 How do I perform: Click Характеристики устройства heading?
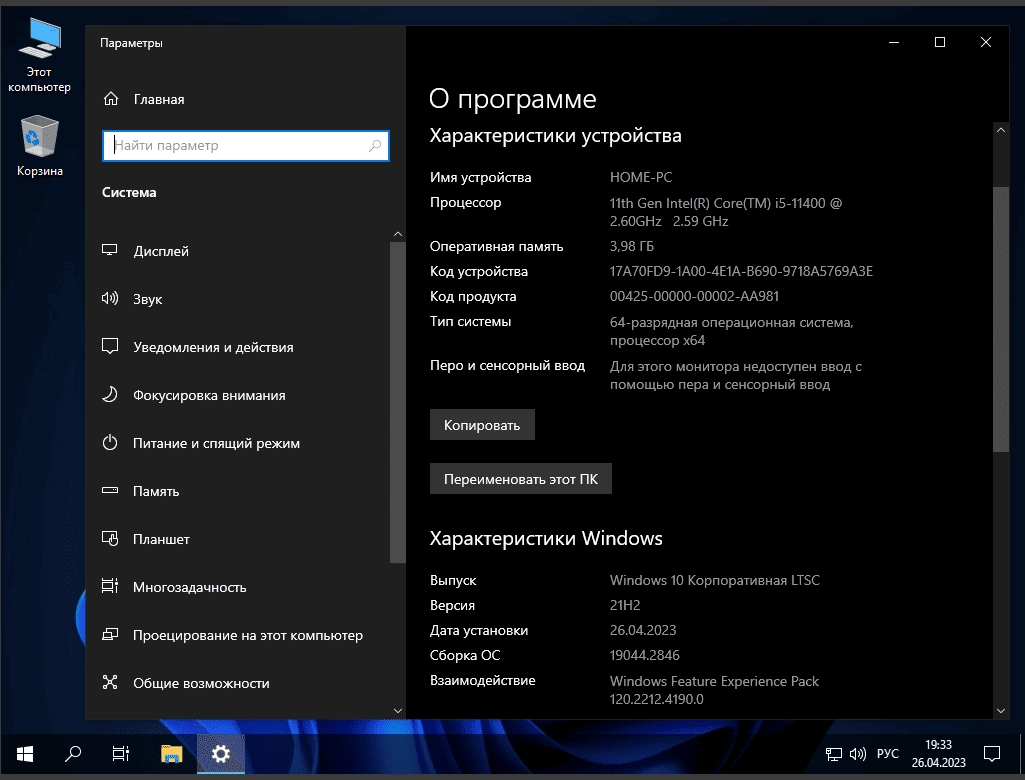[x=556, y=136]
